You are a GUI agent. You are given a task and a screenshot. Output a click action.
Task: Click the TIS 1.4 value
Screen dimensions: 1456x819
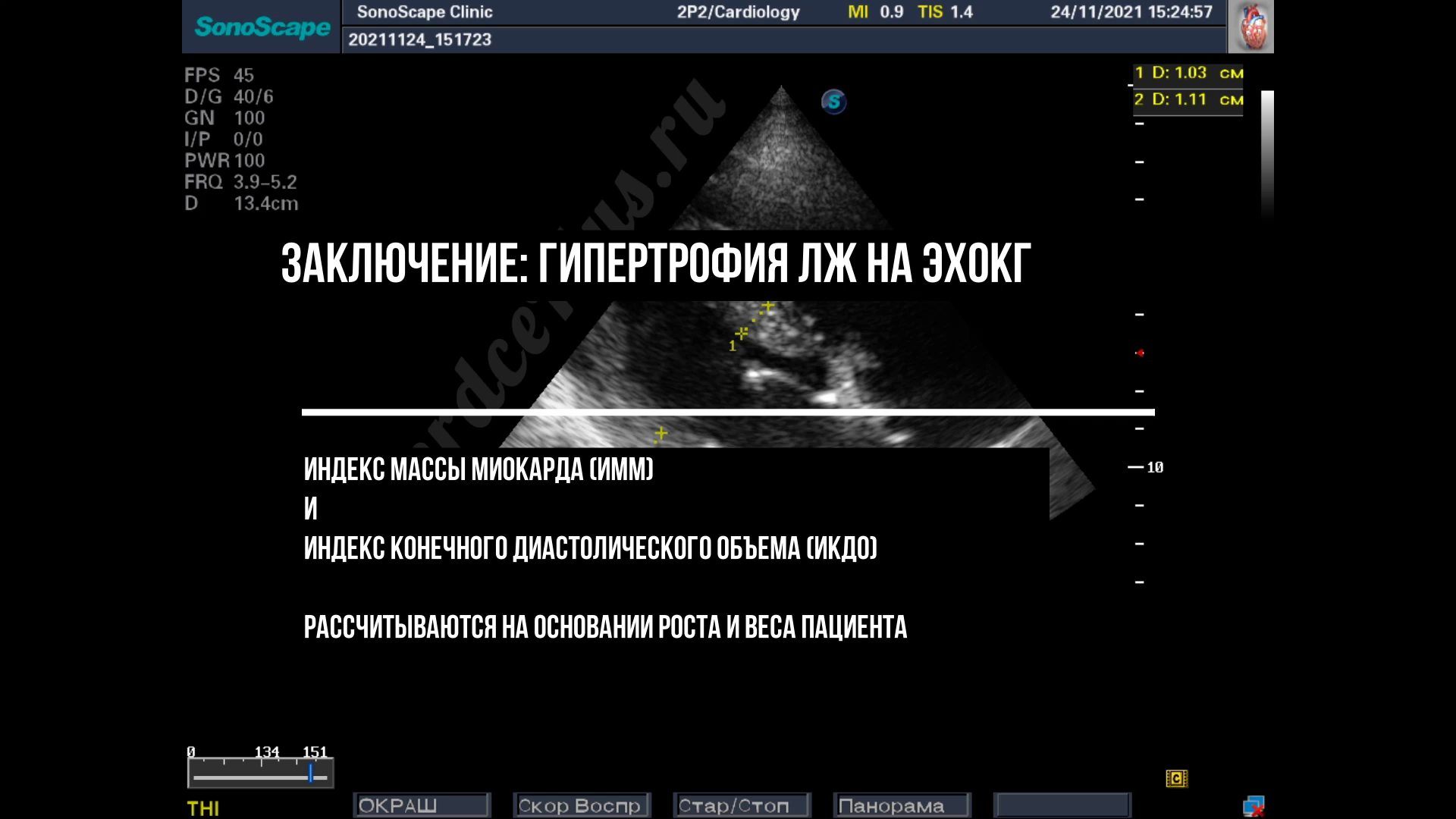point(945,12)
